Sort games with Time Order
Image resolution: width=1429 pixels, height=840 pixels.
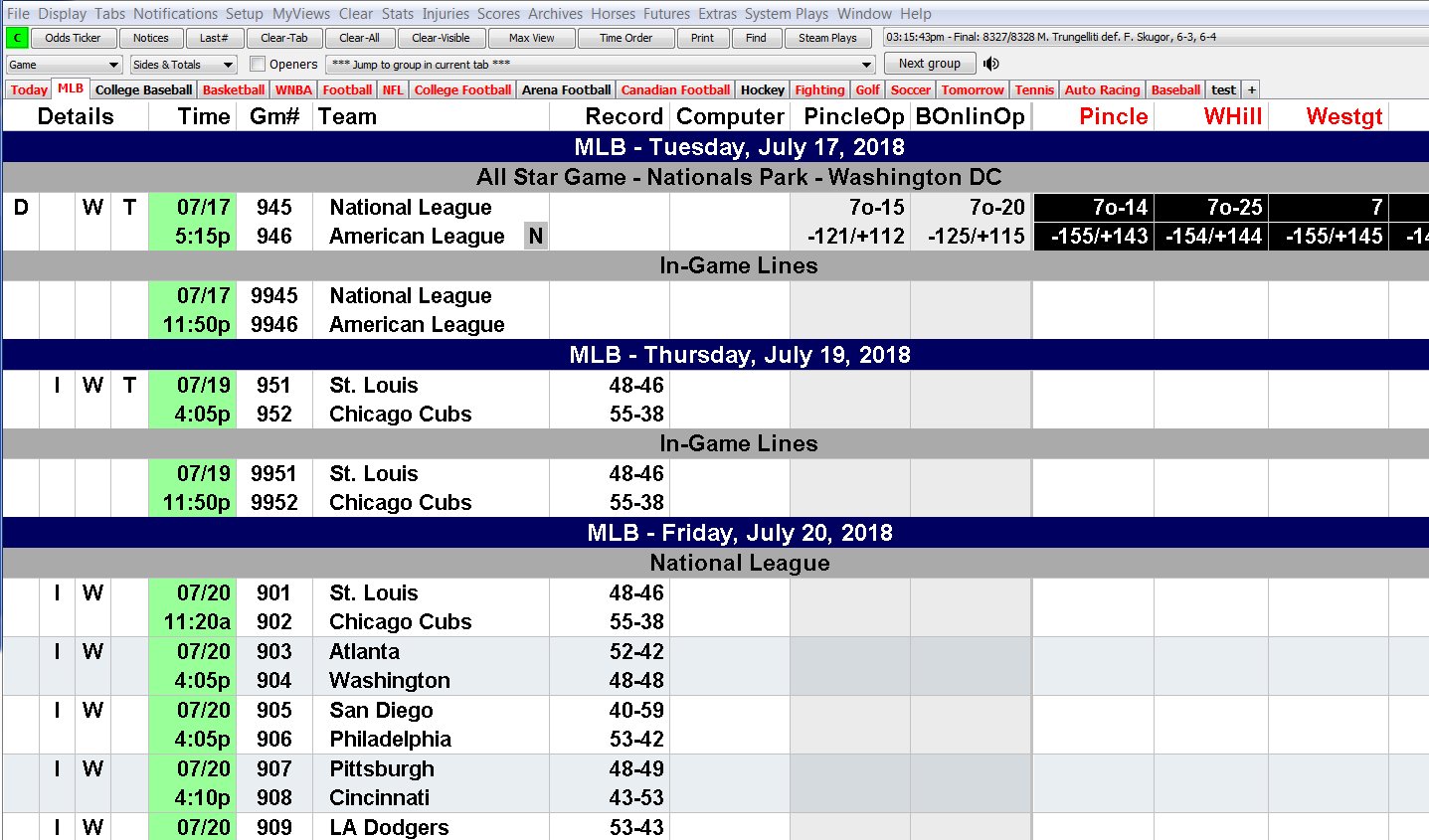[x=625, y=37]
